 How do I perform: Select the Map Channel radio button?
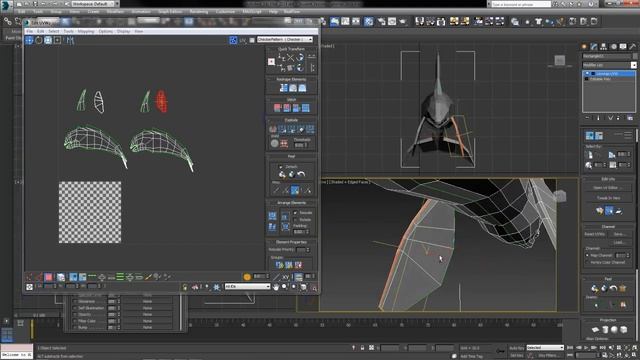(x=587, y=255)
